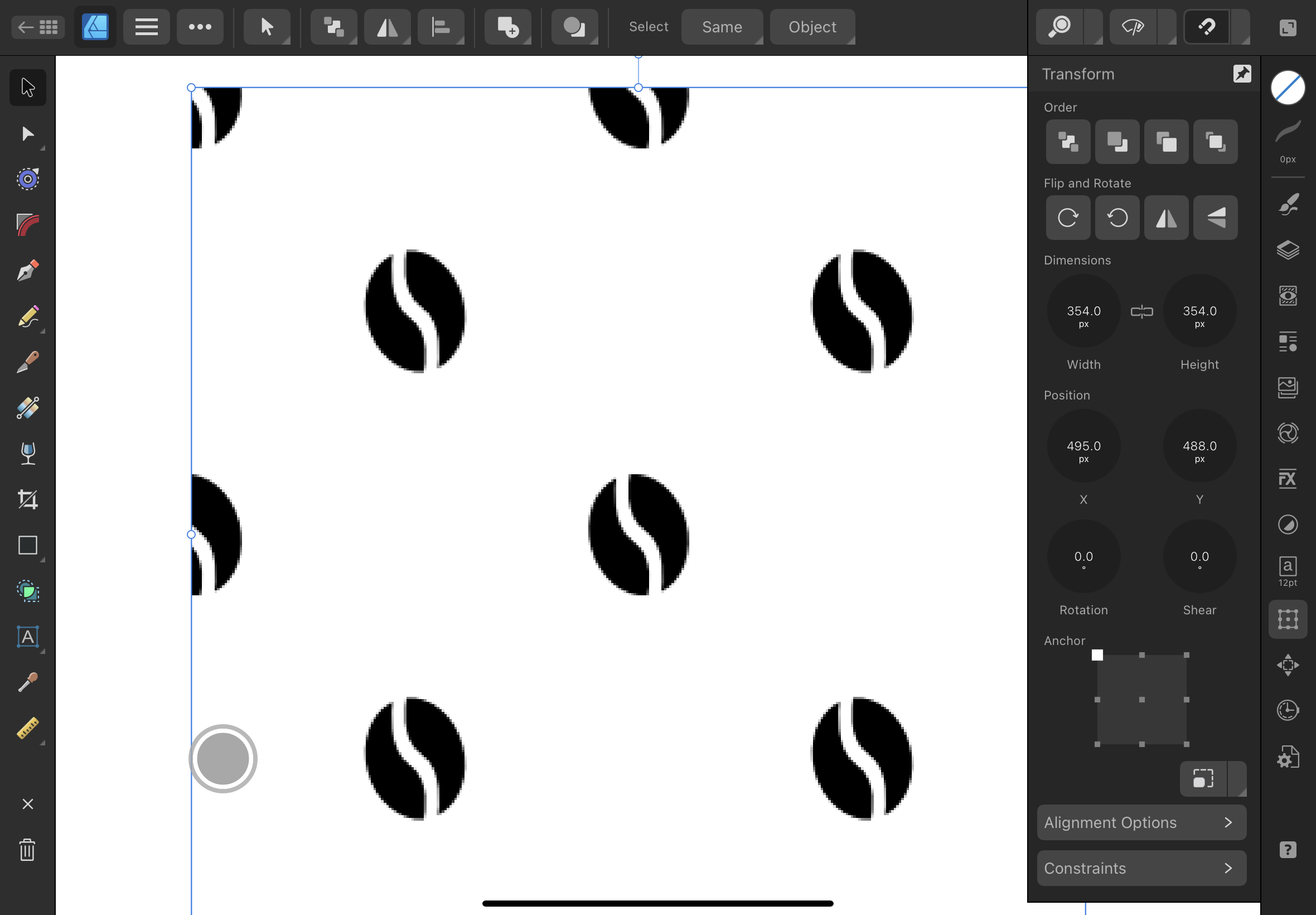Open the hamburger document menu

click(x=147, y=27)
